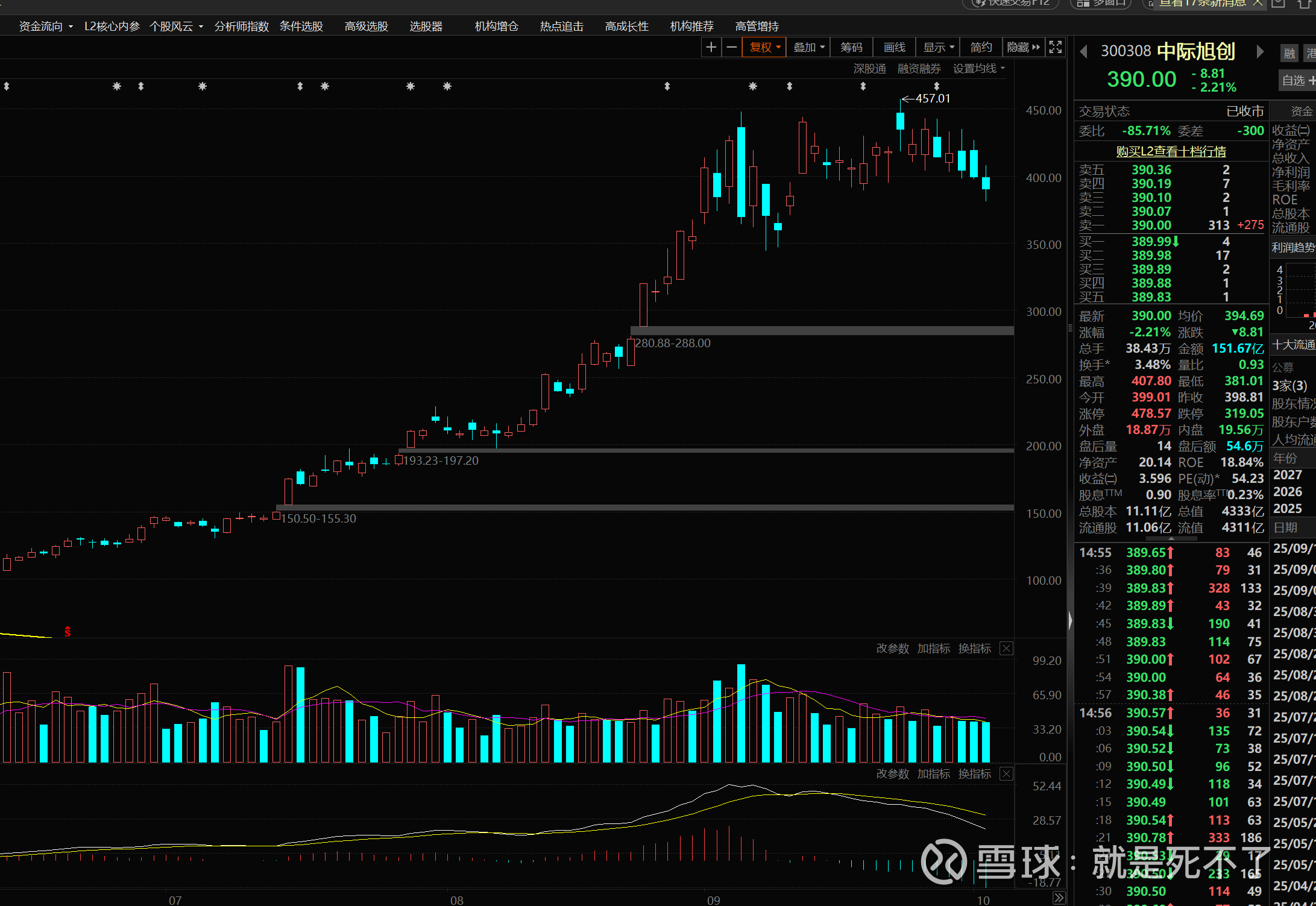Screen dimensions: 1316x906
Task: Toggle 简约 simple display mode
Action: 981,47
